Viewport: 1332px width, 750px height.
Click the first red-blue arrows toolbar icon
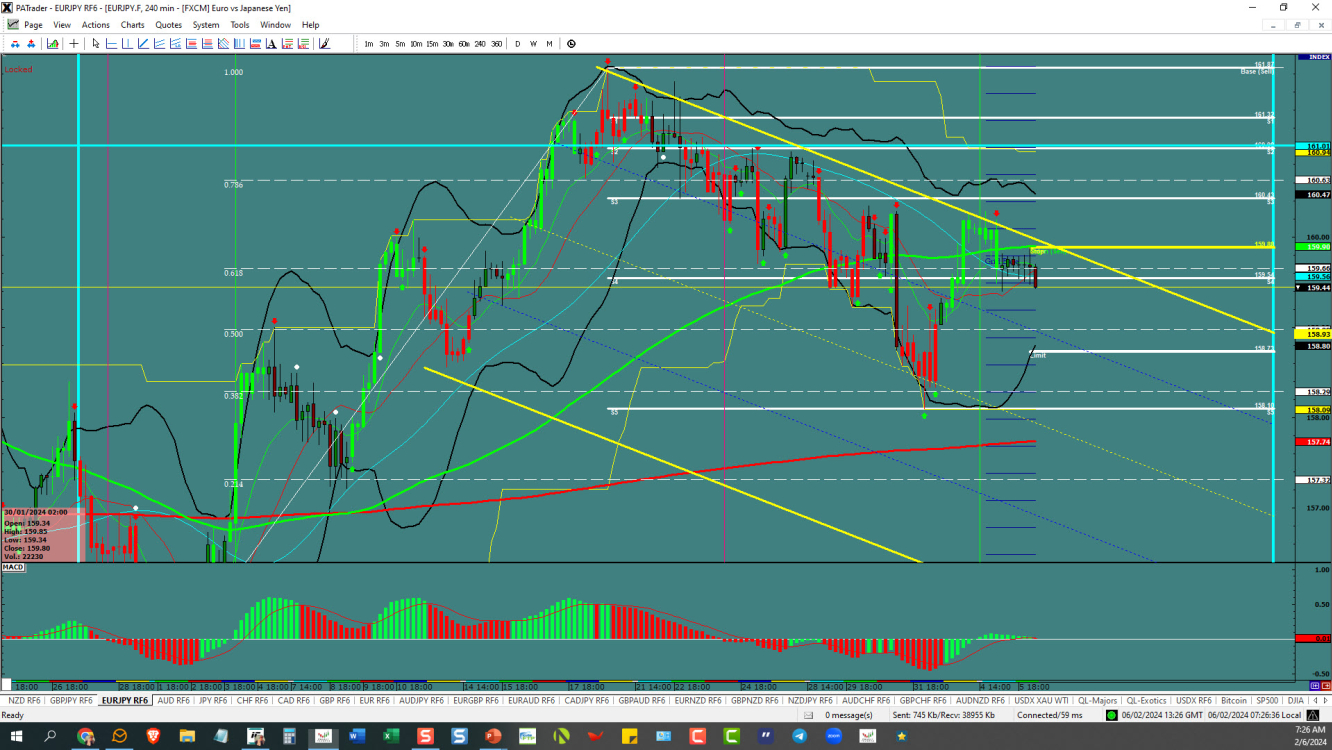click(15, 44)
